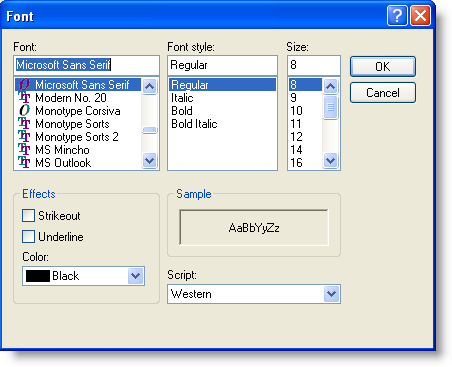The width and height of the screenshot is (452, 367).
Task: Select the font list's scroll up arrow
Action: pos(149,87)
